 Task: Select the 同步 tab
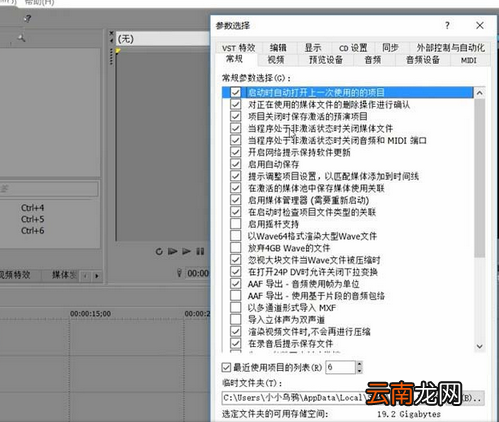pyautogui.click(x=390, y=48)
